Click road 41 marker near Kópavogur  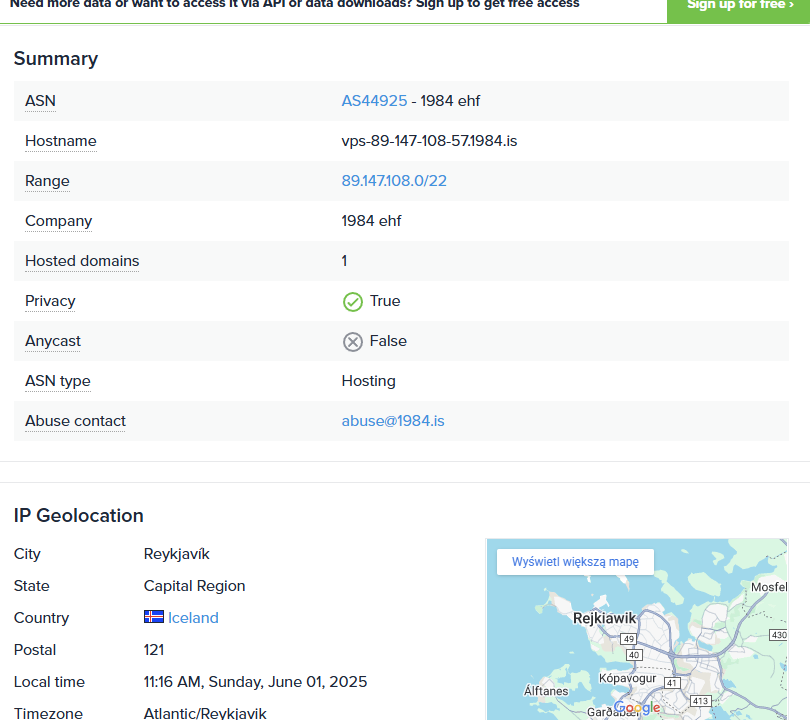point(672,684)
